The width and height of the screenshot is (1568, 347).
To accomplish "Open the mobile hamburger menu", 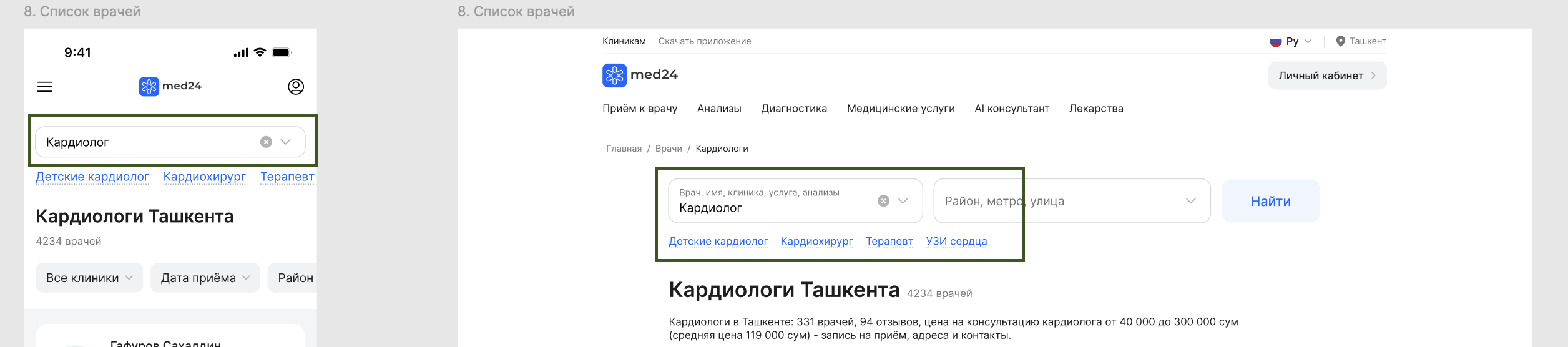I will pos(44,87).
